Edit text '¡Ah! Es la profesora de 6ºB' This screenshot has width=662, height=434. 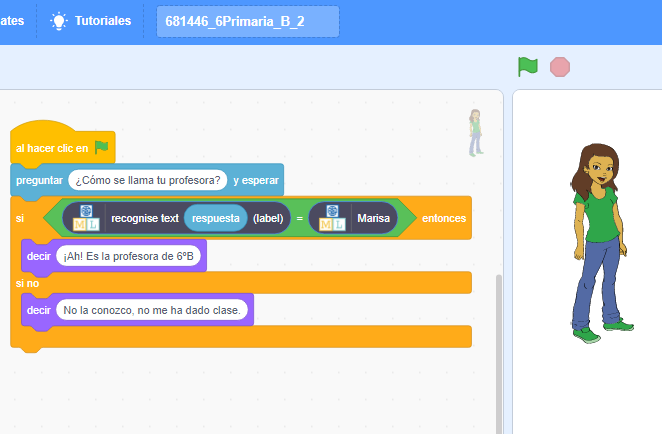pos(128,256)
